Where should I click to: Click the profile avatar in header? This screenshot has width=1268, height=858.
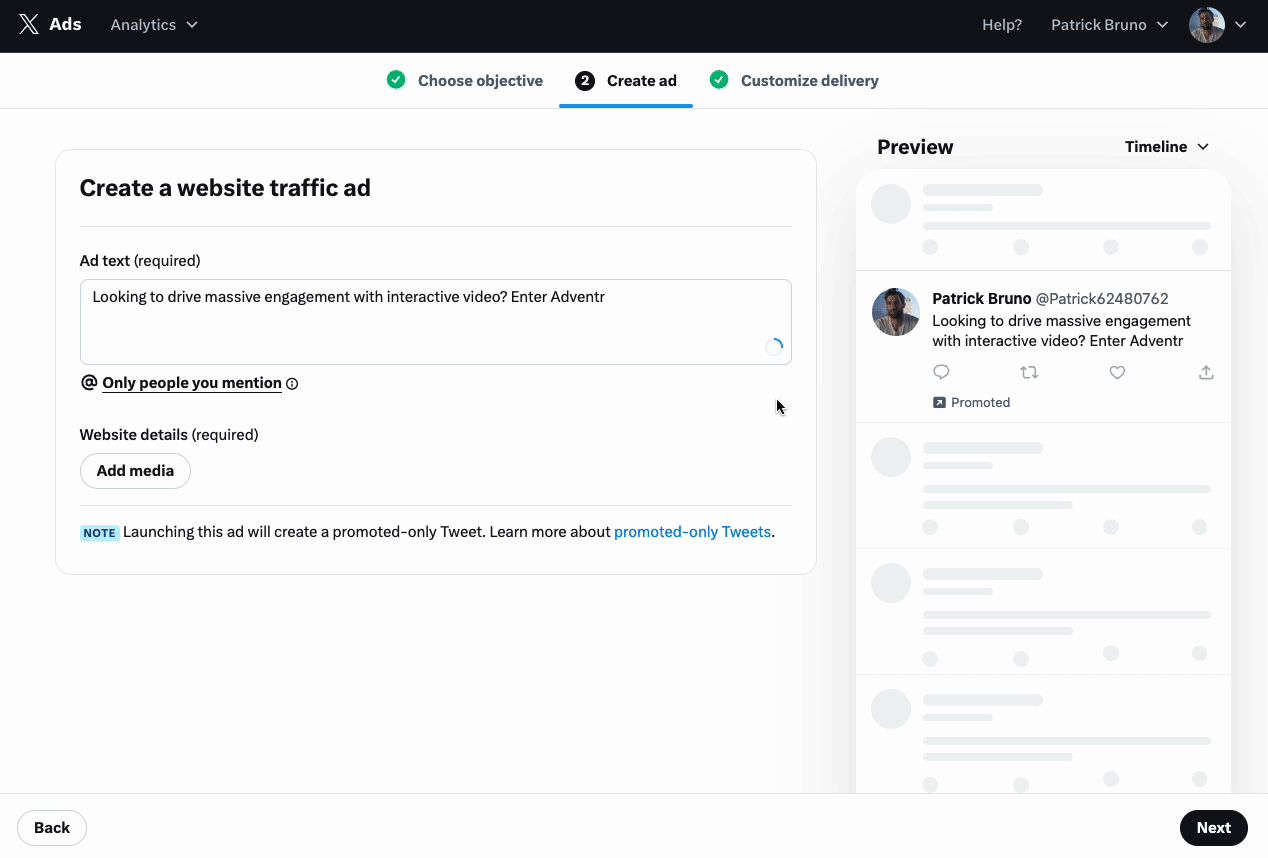(x=1207, y=25)
